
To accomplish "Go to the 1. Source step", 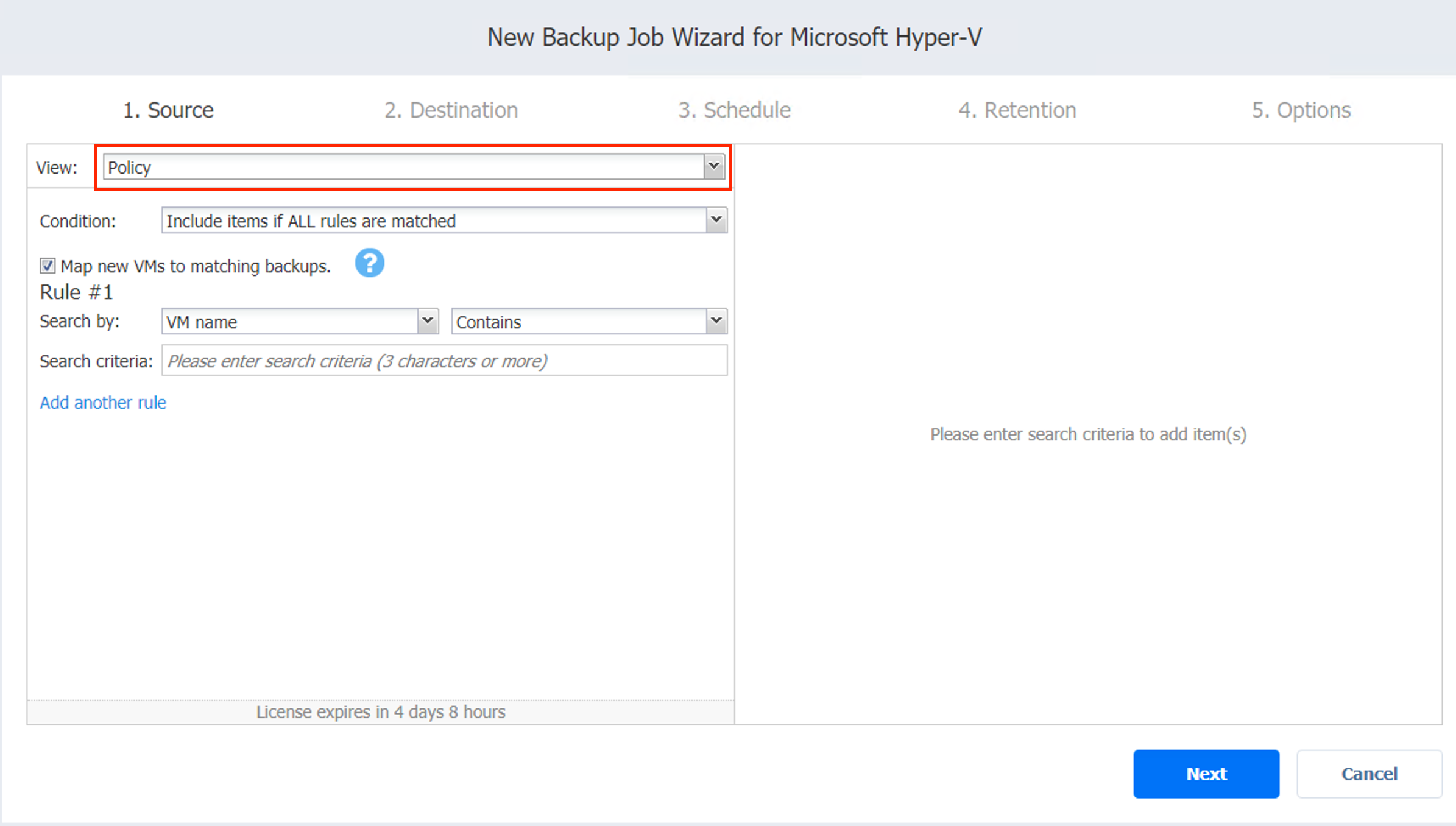I will click(169, 110).
